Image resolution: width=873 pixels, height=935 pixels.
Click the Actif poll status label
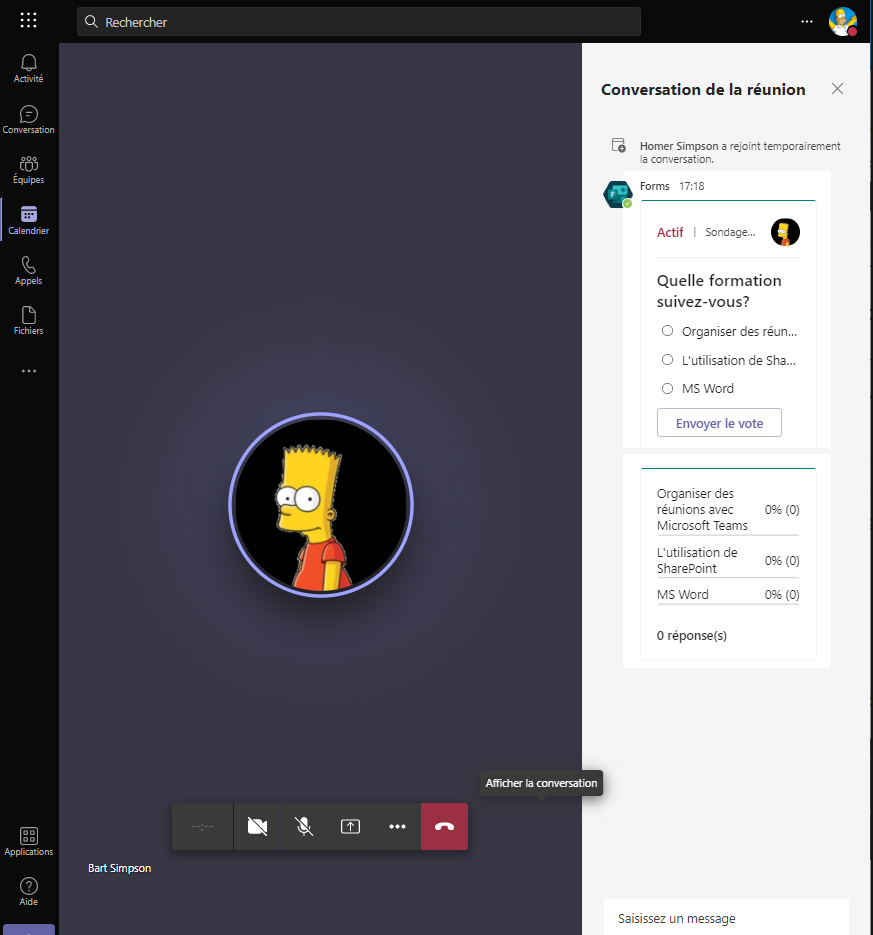tap(670, 233)
